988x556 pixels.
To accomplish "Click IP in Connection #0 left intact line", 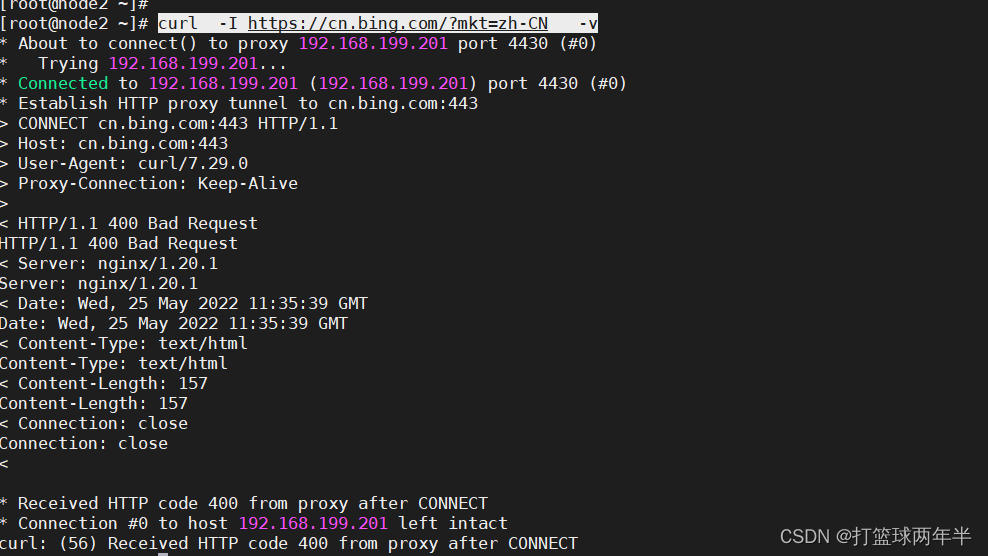I will tap(313, 523).
